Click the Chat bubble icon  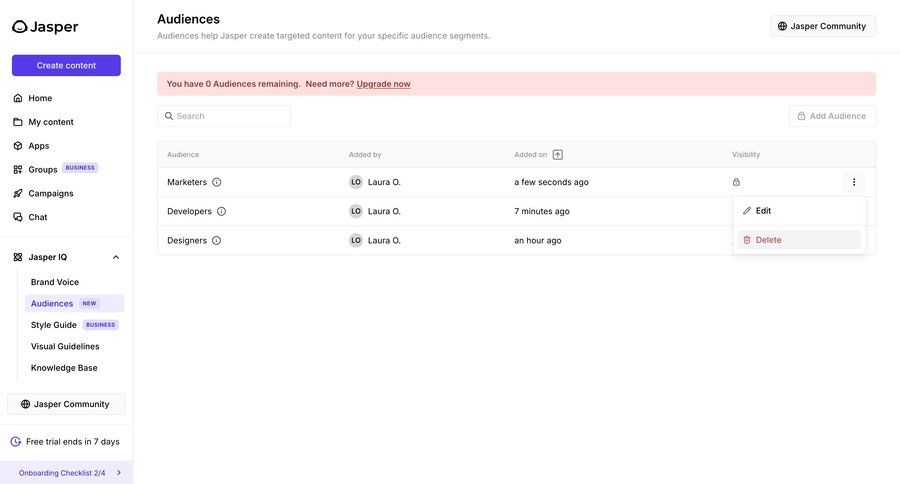tap(18, 217)
